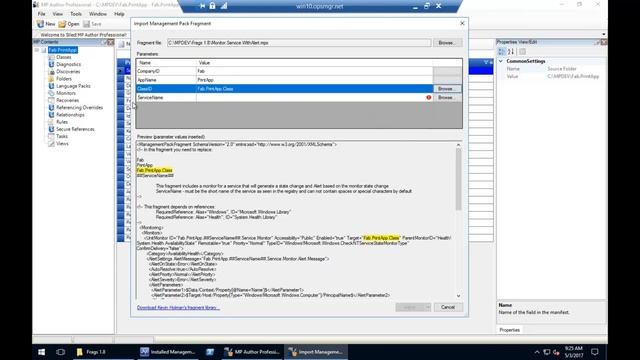640x360 pixels.
Task: Open the Help menu
Action: tap(119, 14)
